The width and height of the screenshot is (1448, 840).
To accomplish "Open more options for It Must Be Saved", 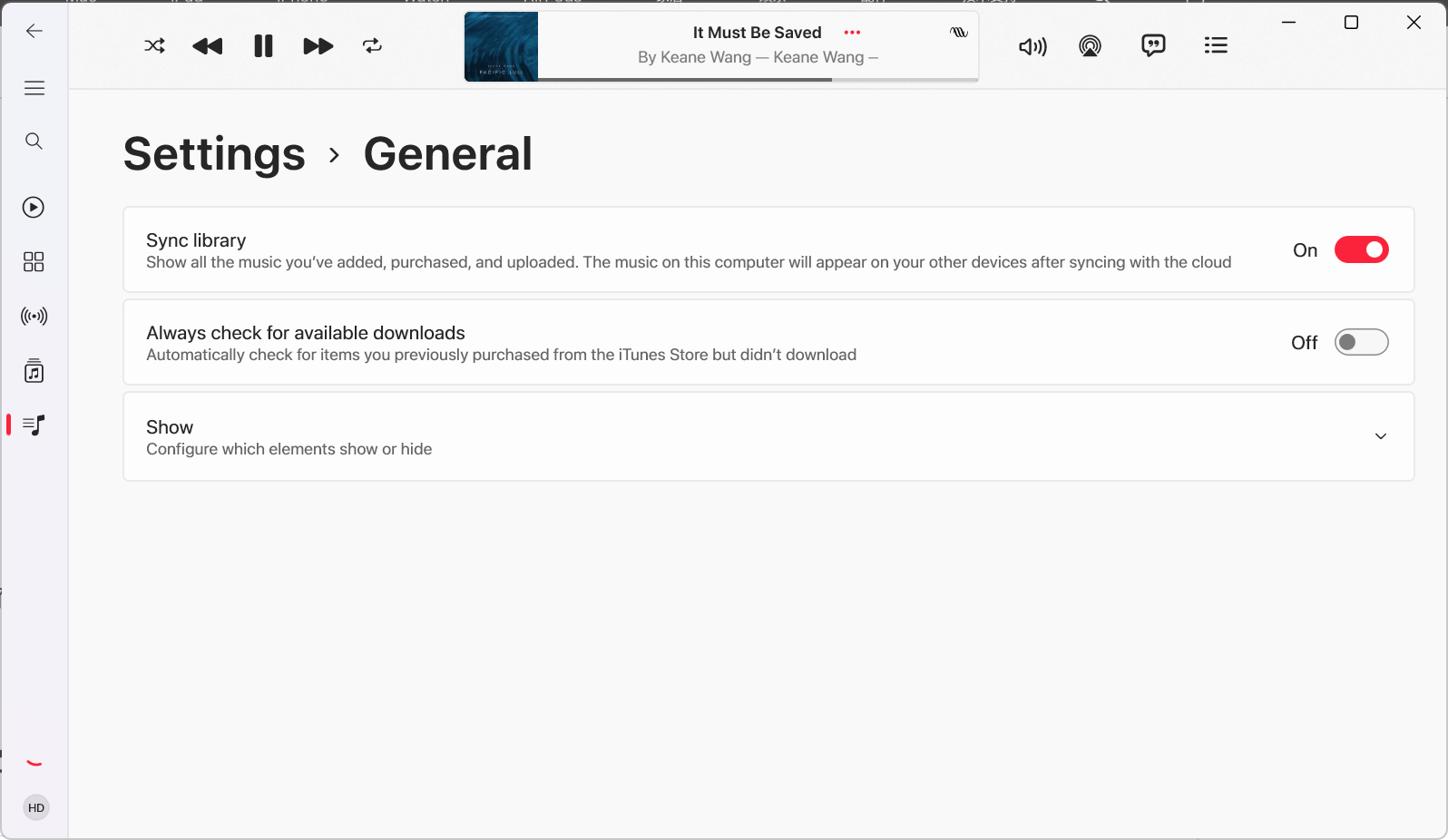I will [x=852, y=33].
